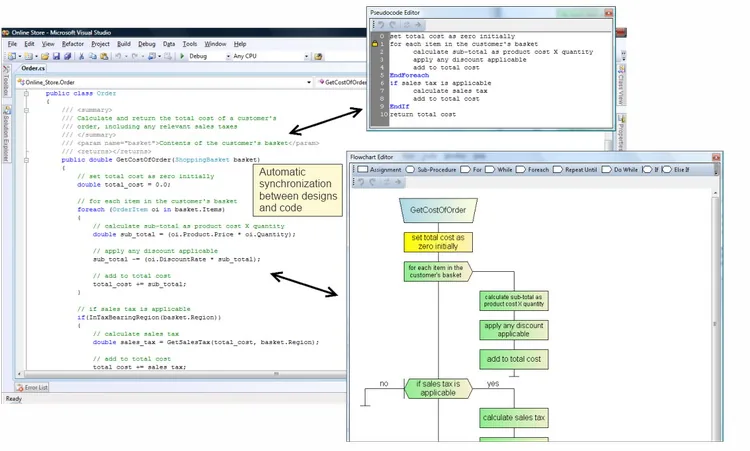
Task: Click right arrow in Flowchart Editor toolbar
Action: (398, 182)
